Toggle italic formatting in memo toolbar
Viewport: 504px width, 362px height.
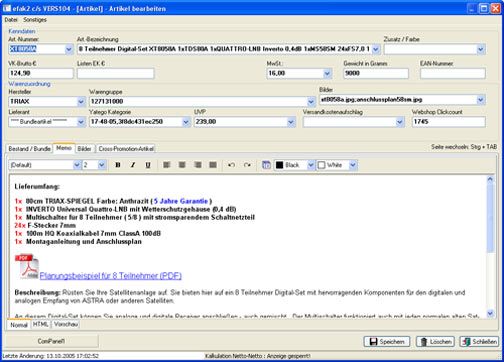pos(133,165)
